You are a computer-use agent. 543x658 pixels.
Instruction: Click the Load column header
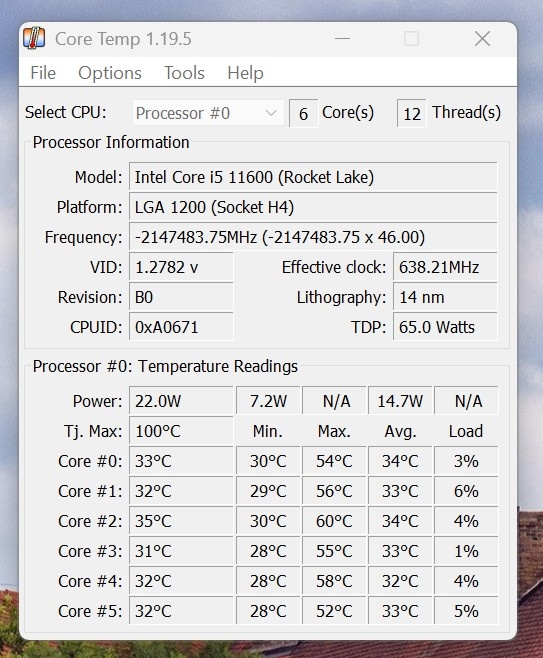466,431
